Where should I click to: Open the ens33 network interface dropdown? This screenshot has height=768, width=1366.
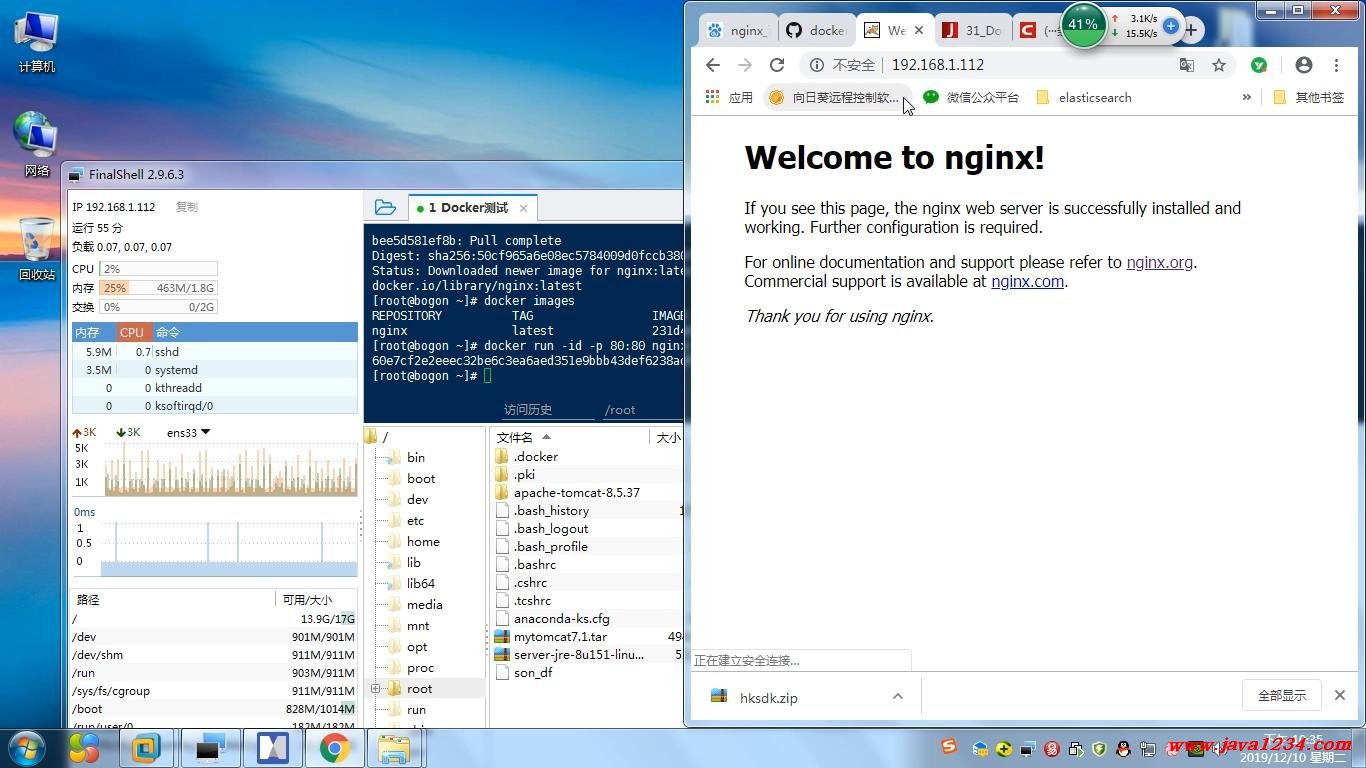pos(189,432)
